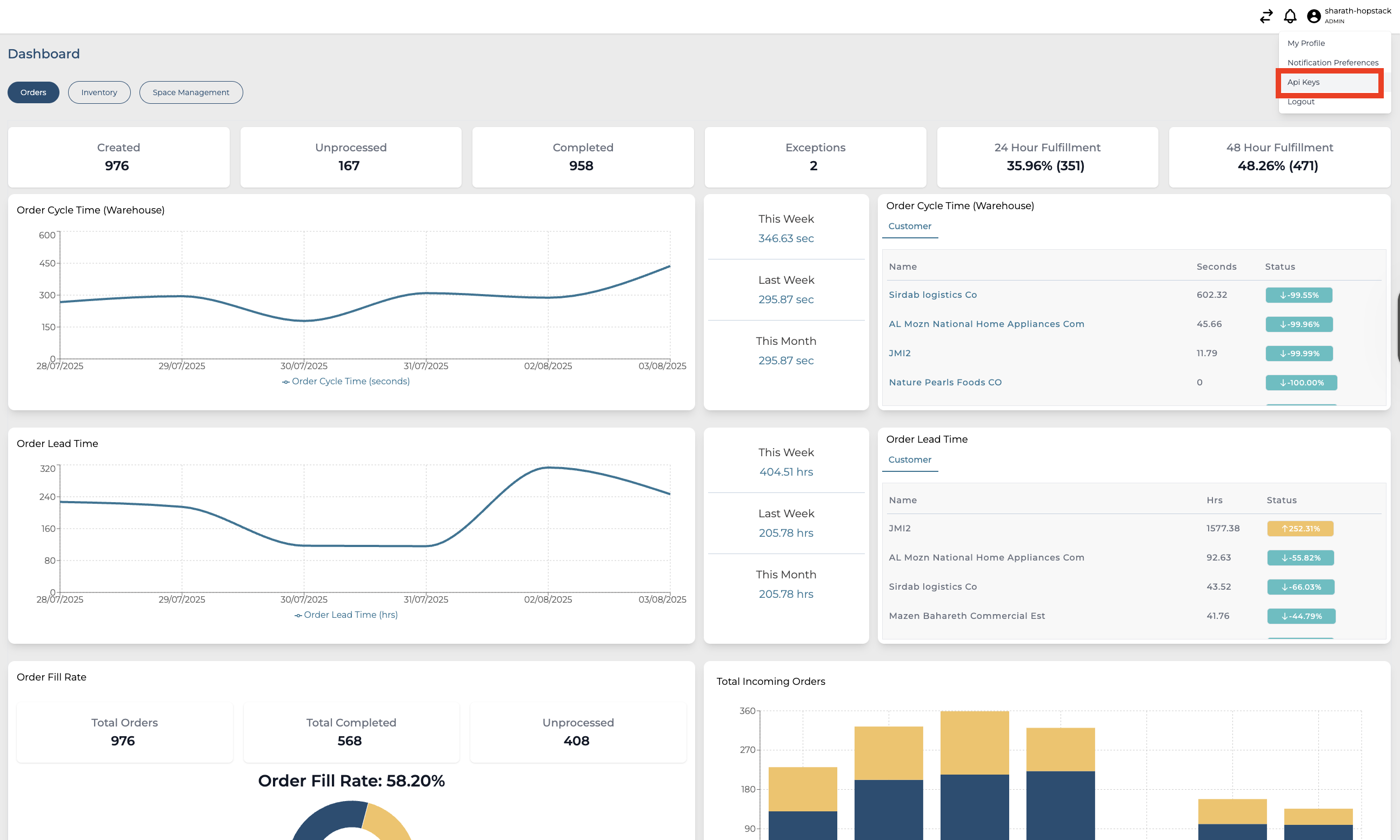Open AL Mozn National Home Appliances link
The image size is (1400, 840).
point(986,324)
